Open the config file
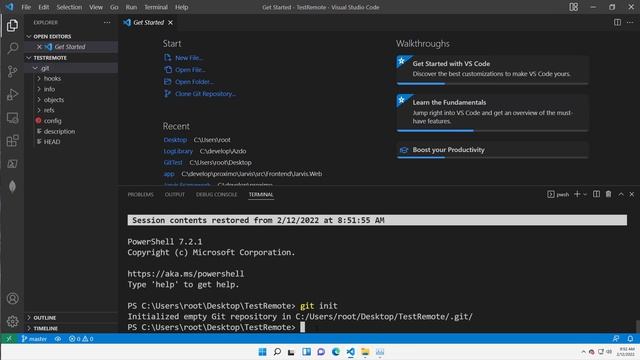The height and width of the screenshot is (360, 640). point(71,121)
